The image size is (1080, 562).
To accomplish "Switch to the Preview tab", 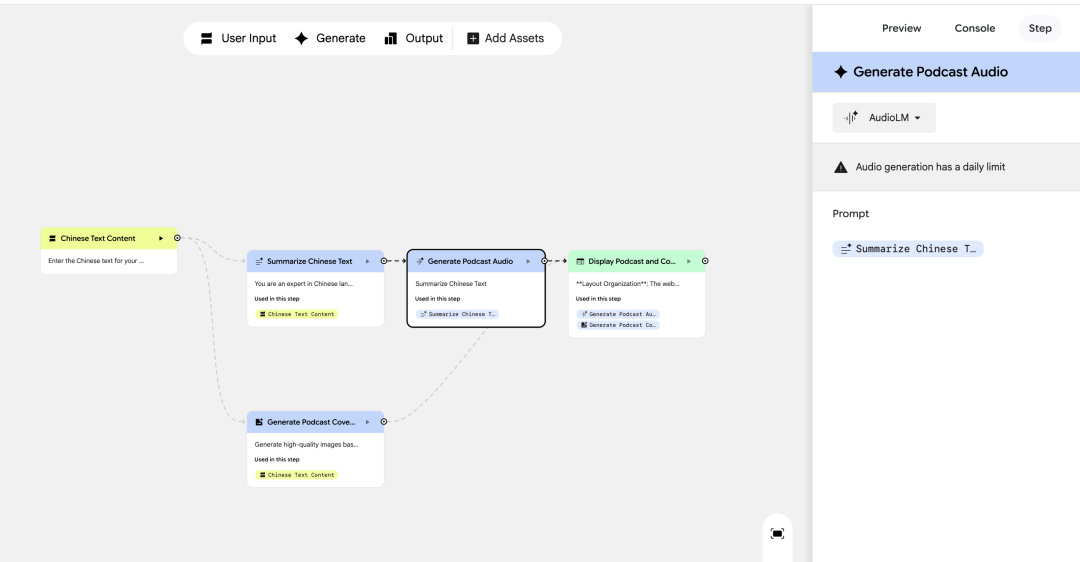I will 901,28.
